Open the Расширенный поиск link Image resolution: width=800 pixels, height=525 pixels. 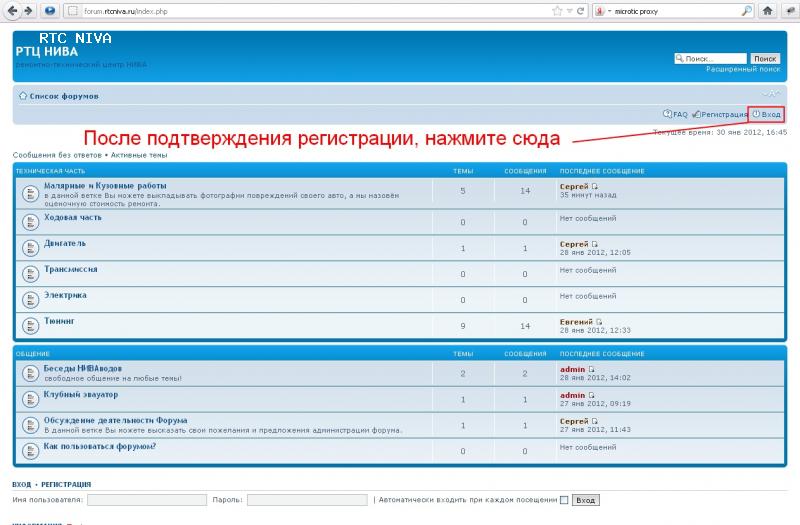click(x=743, y=69)
